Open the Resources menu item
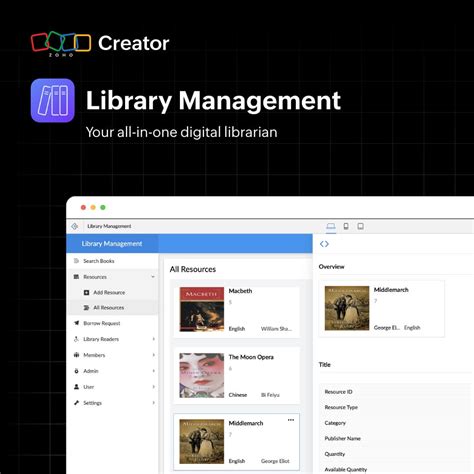Viewport: 474px width, 474px height. 113,277
